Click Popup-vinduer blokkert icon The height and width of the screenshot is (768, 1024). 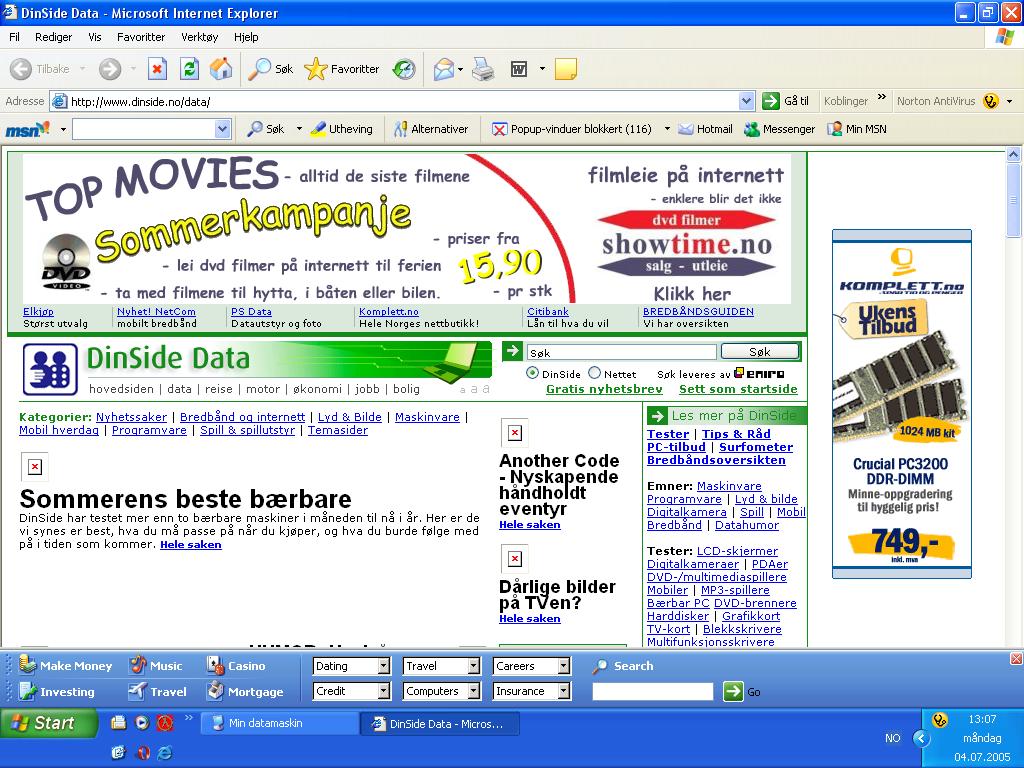point(499,129)
